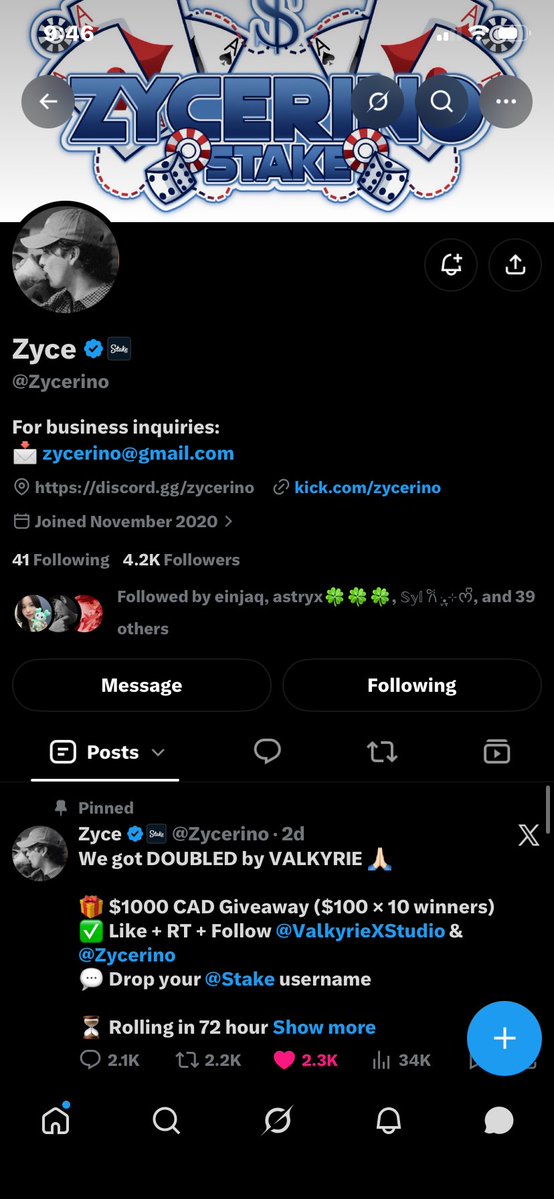Tap the back arrow button
Image resolution: width=554 pixels, height=1199 pixels.
(x=48, y=101)
